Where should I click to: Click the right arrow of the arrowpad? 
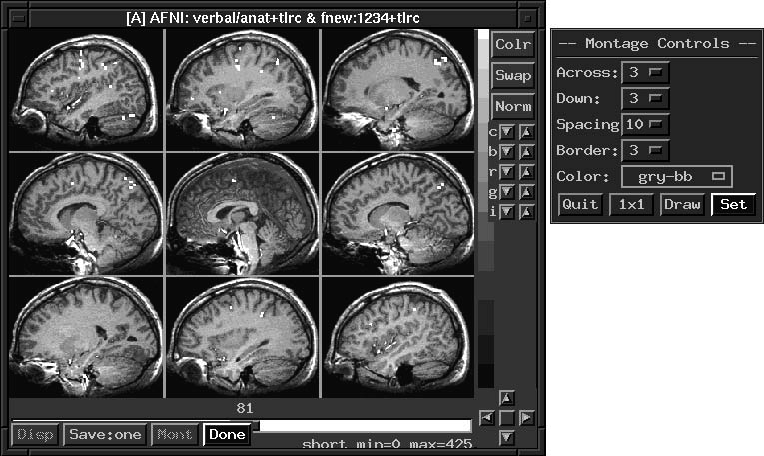pyautogui.click(x=527, y=418)
